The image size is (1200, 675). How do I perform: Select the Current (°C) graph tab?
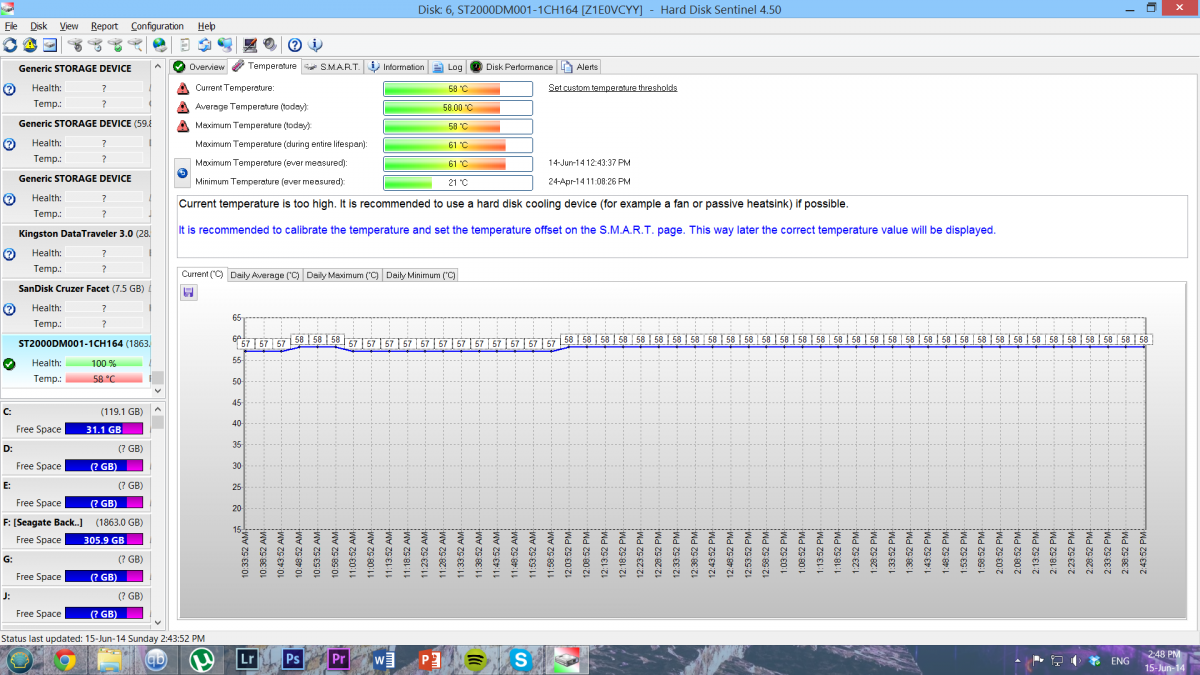(x=202, y=274)
